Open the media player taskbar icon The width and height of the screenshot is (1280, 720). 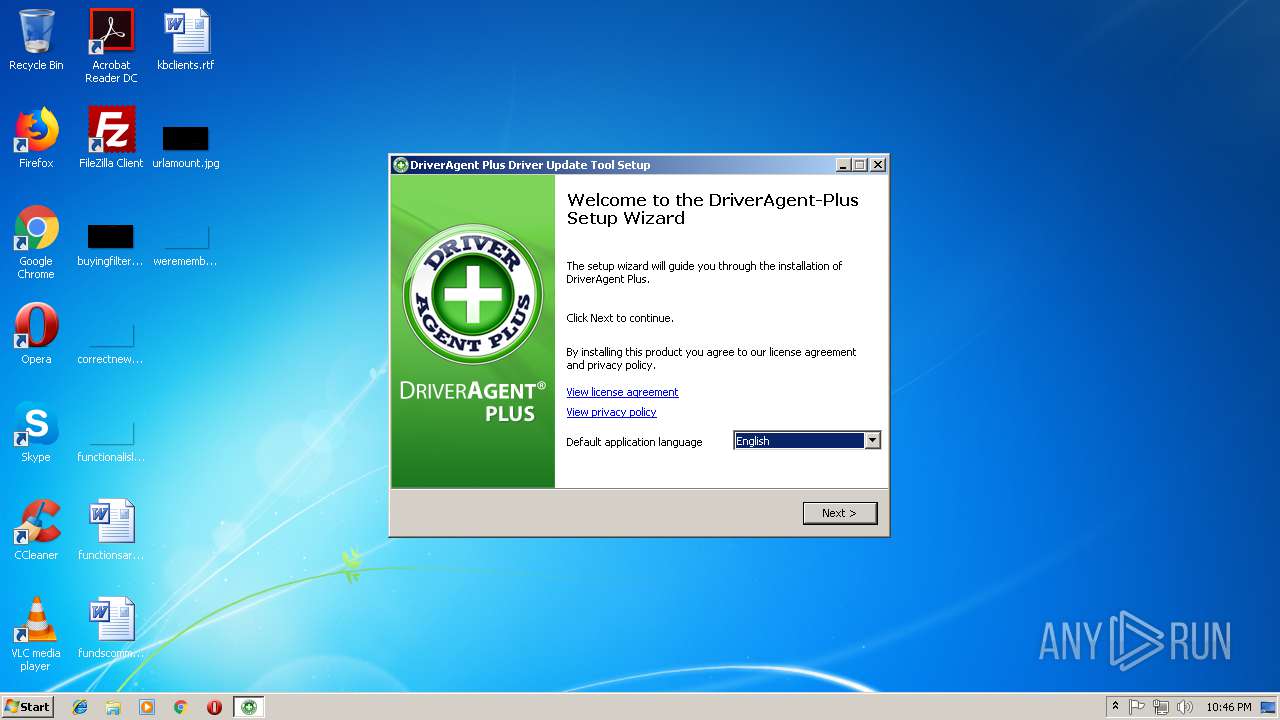[x=147, y=707]
